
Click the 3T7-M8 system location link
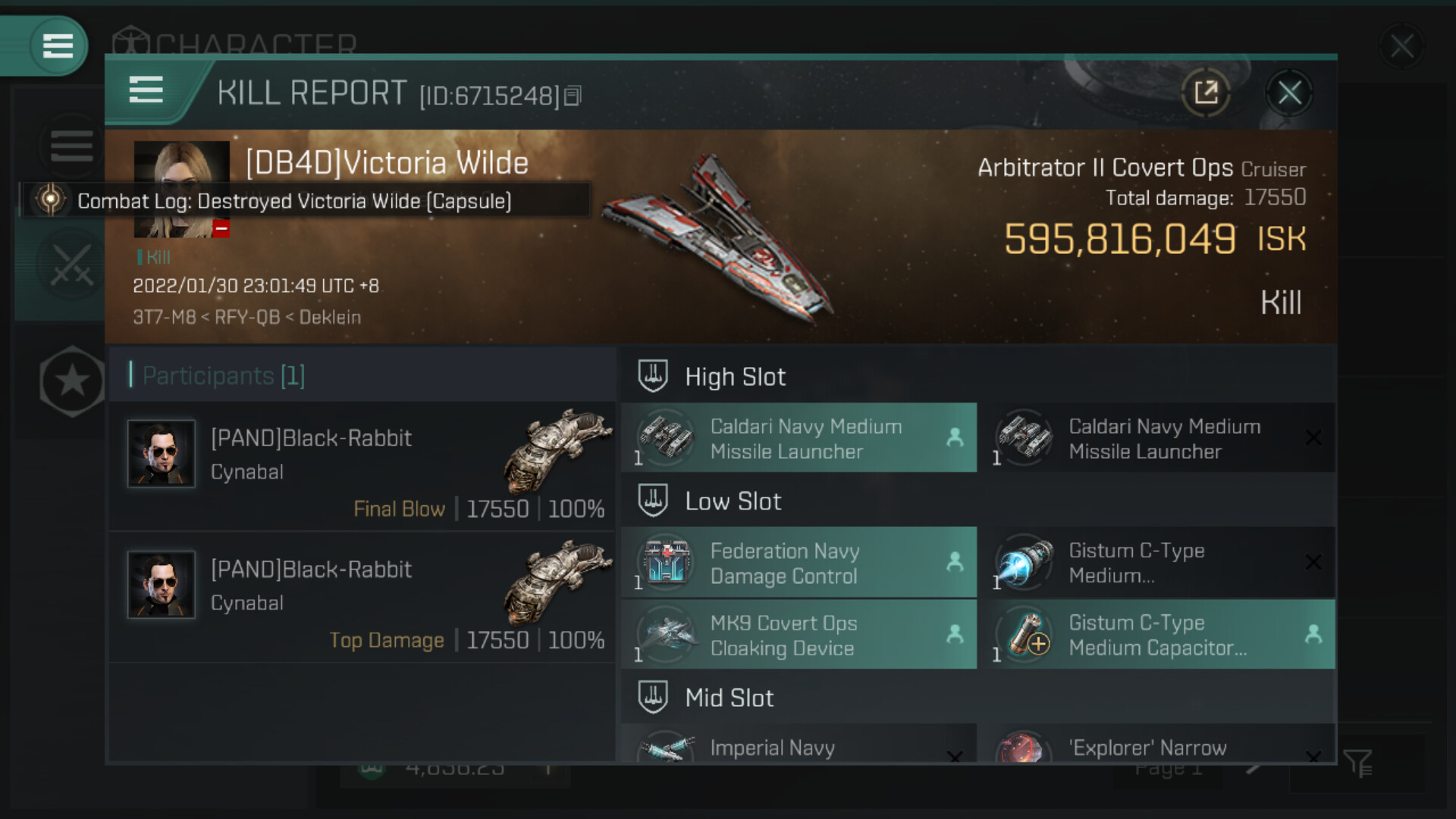coord(164,317)
